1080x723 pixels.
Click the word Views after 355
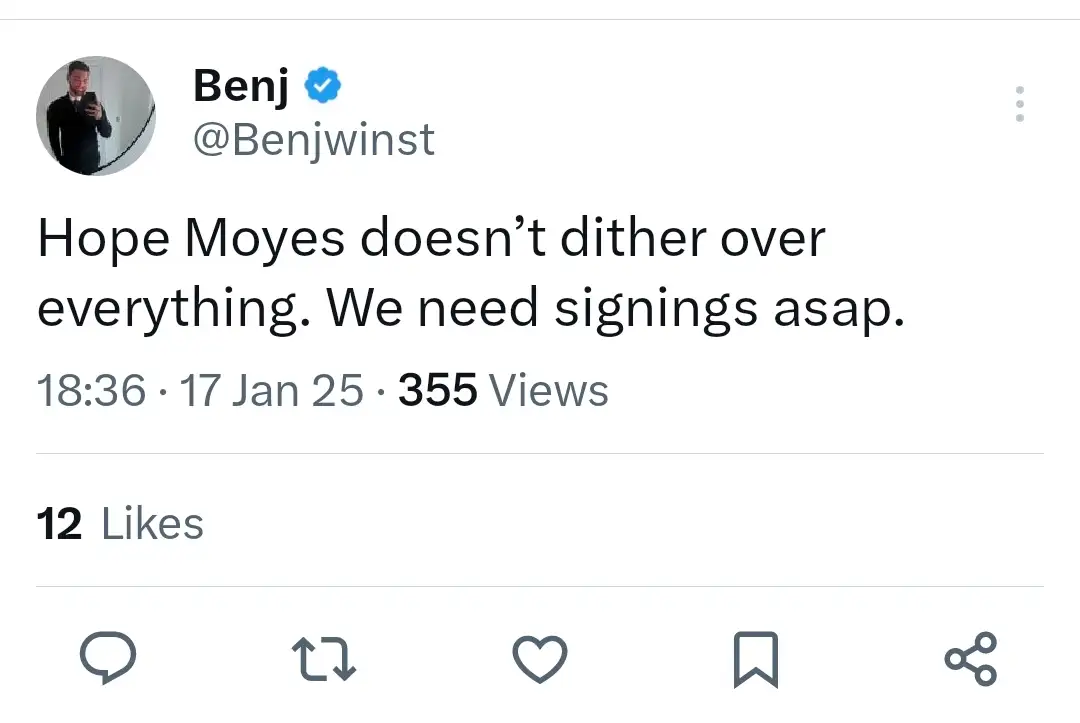click(x=548, y=390)
